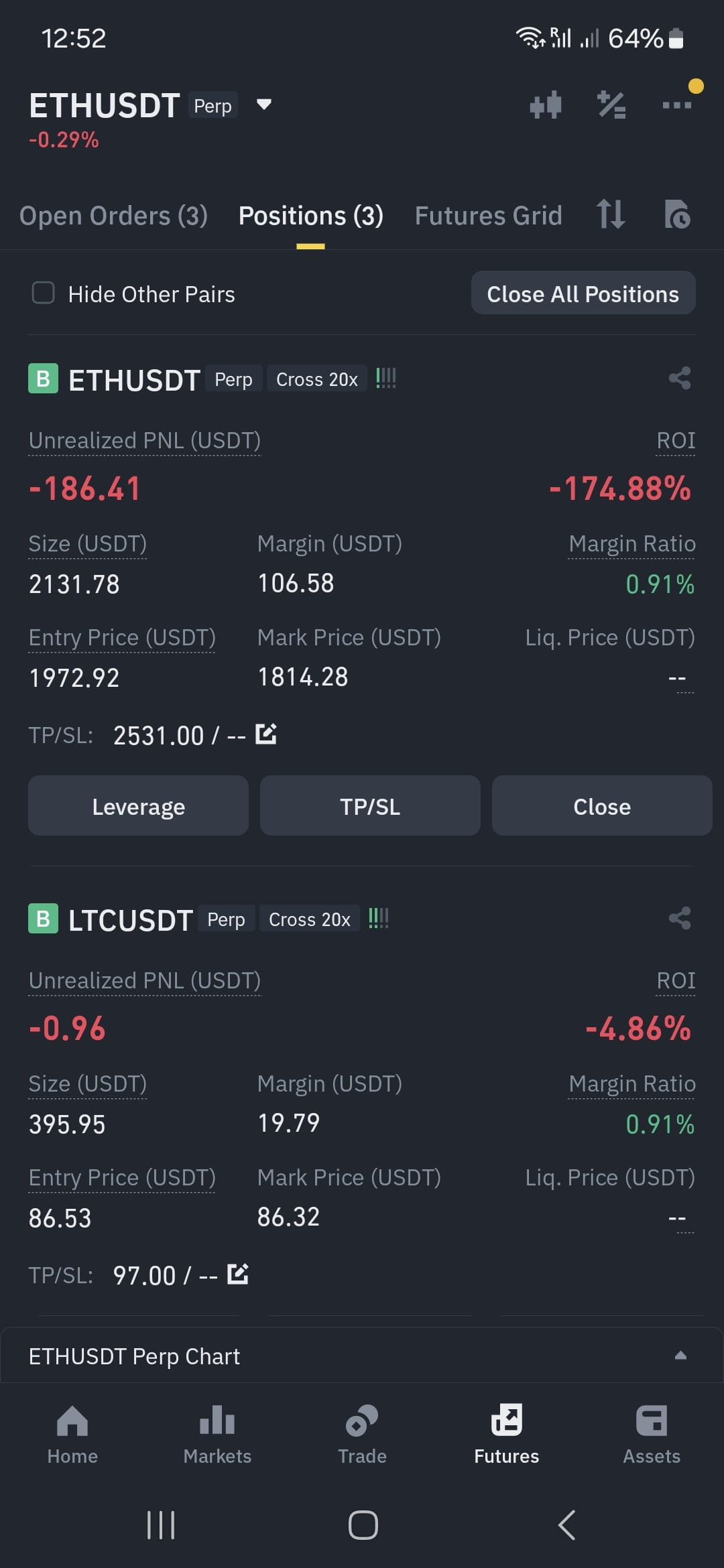This screenshot has height=1568, width=724.
Task: Share the LTCUSDT position
Action: 680,918
